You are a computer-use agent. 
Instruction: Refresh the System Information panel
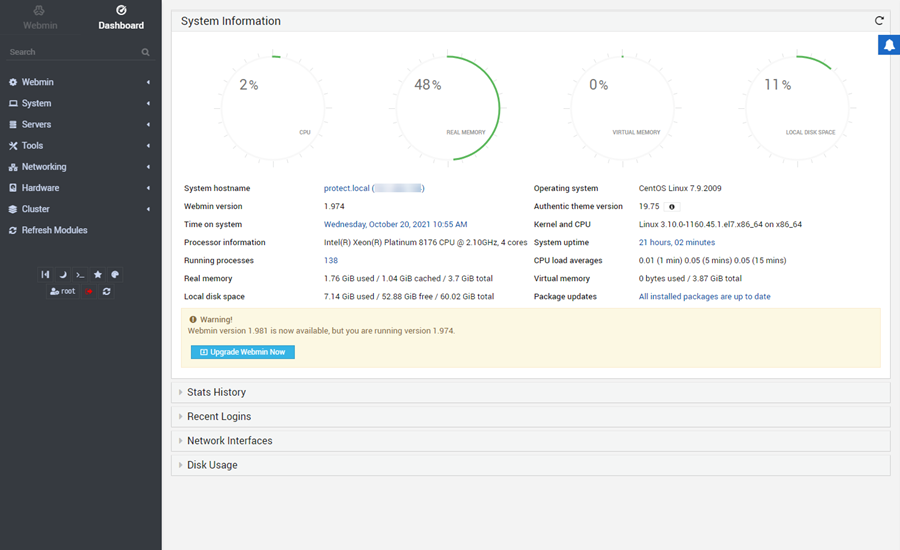[x=879, y=21]
